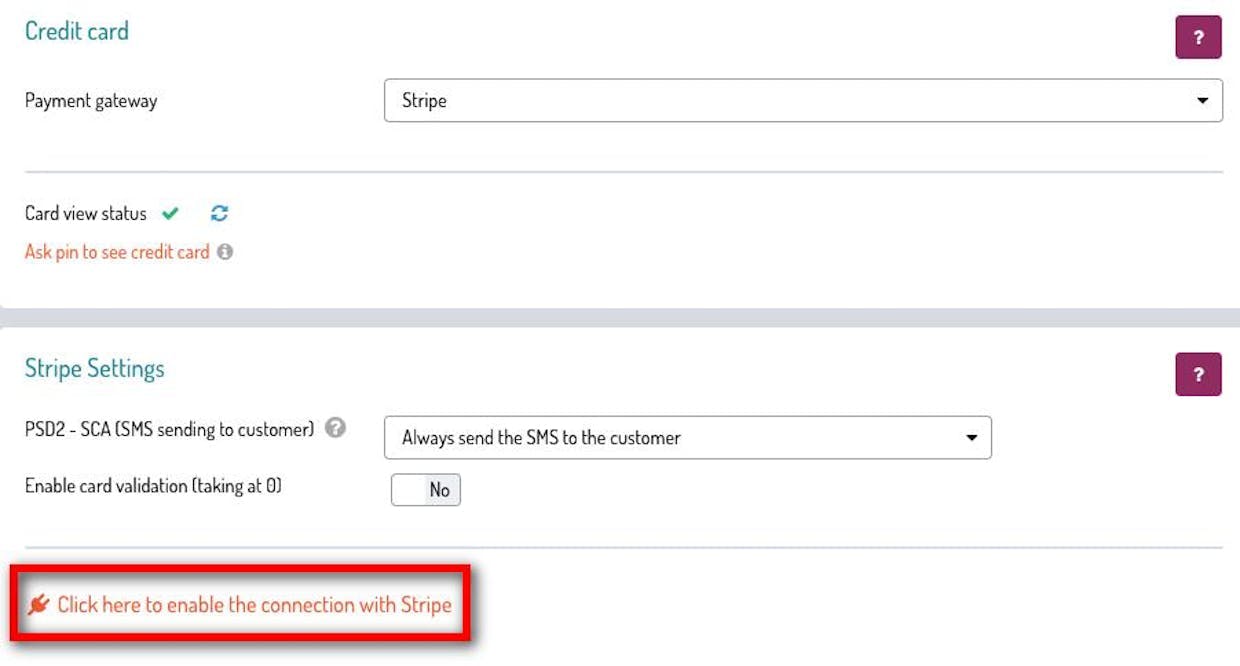Click the 'Payment gateway' label

click(x=91, y=101)
